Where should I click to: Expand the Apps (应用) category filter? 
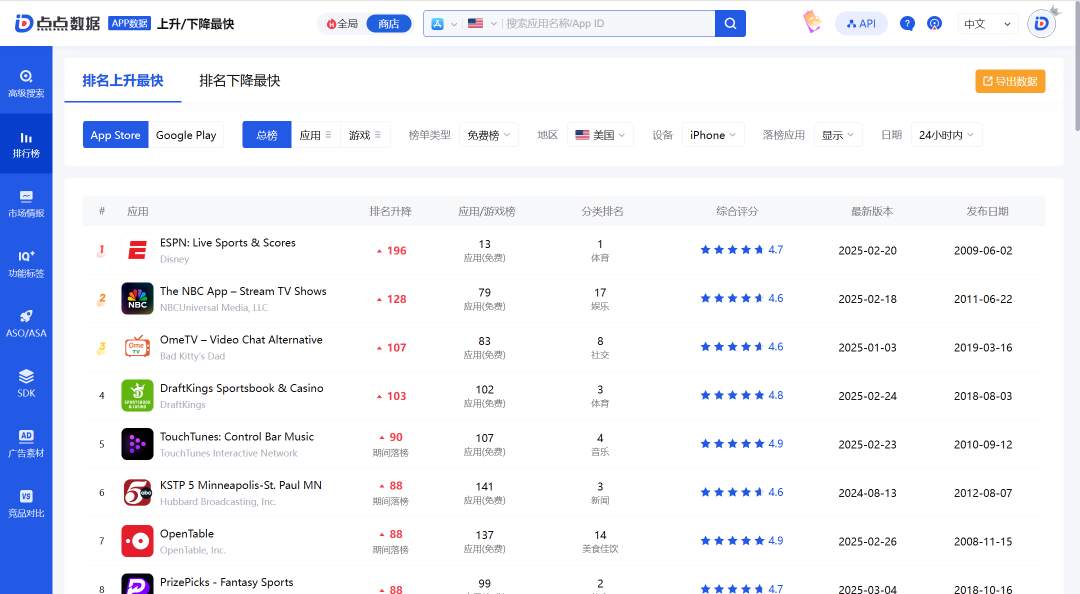click(x=315, y=135)
